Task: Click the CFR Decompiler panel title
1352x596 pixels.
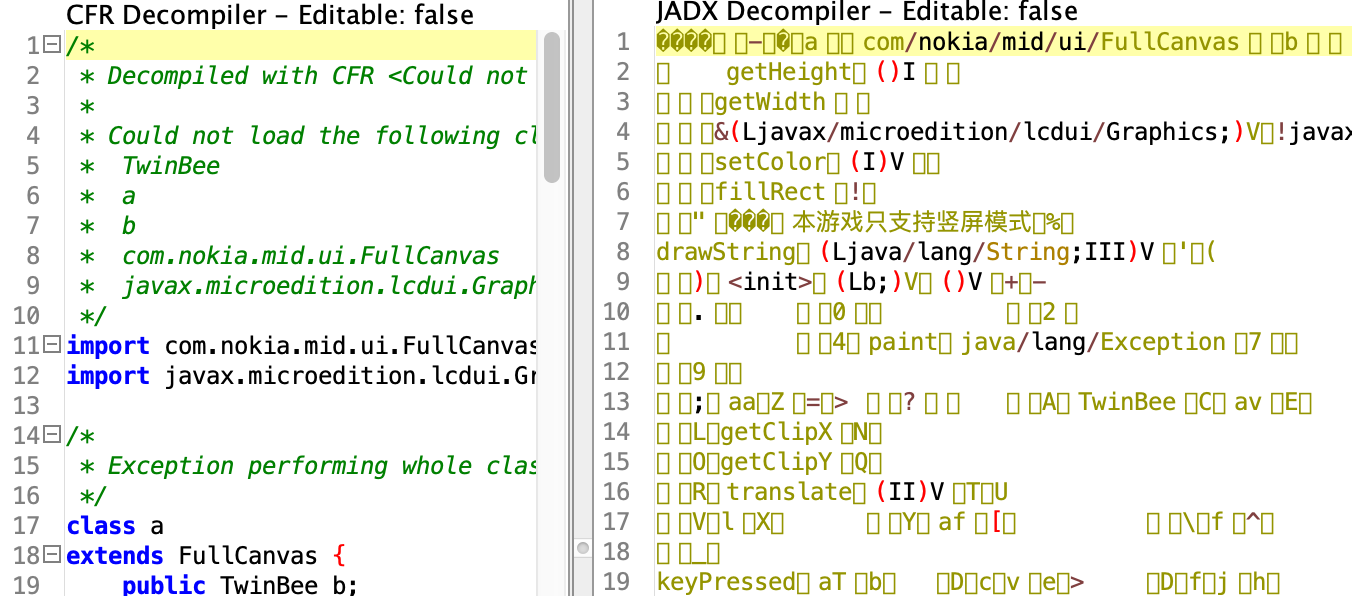Action: click(270, 16)
